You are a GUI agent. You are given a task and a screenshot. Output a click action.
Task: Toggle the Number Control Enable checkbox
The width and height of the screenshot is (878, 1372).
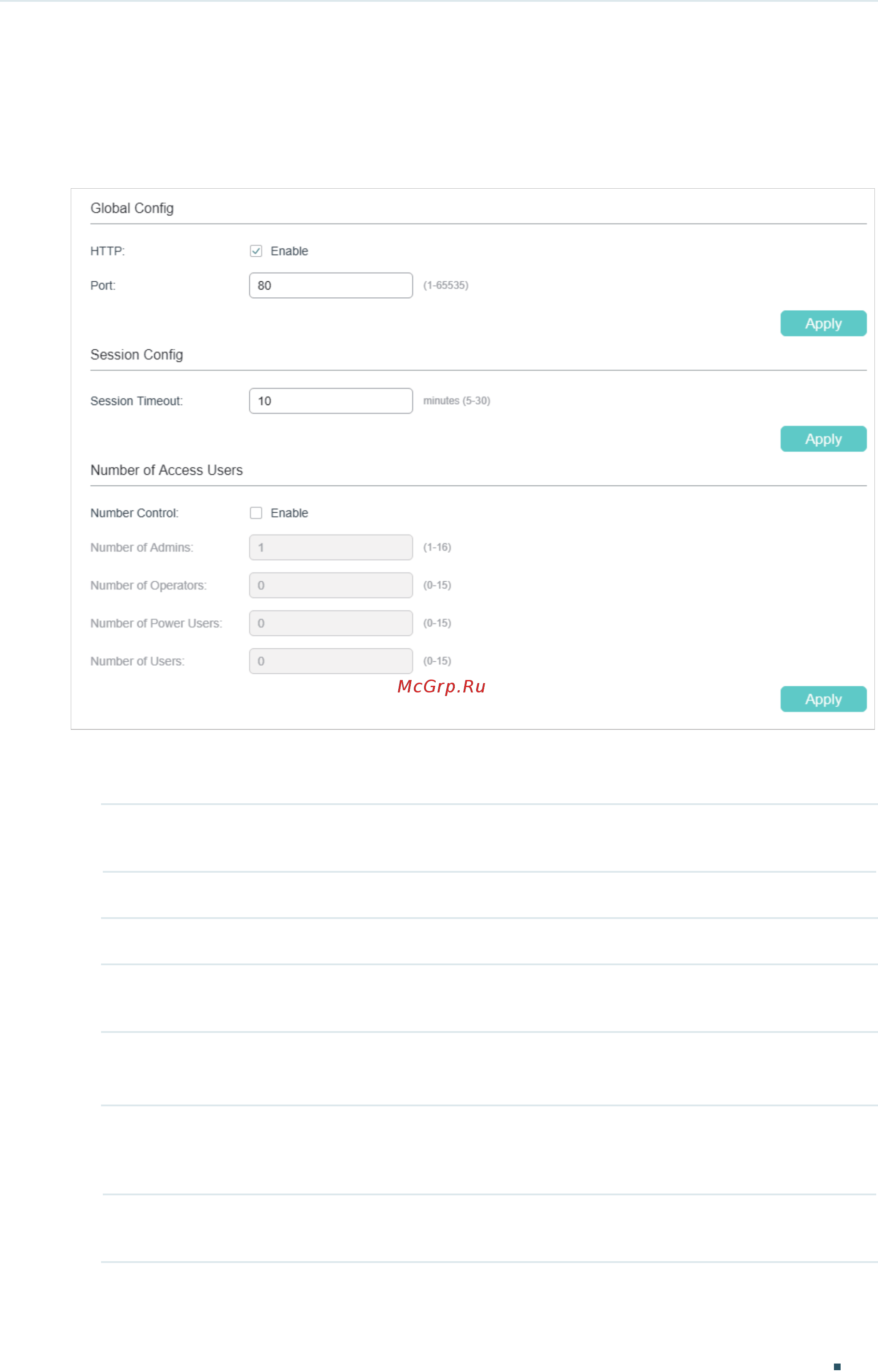pos(256,513)
